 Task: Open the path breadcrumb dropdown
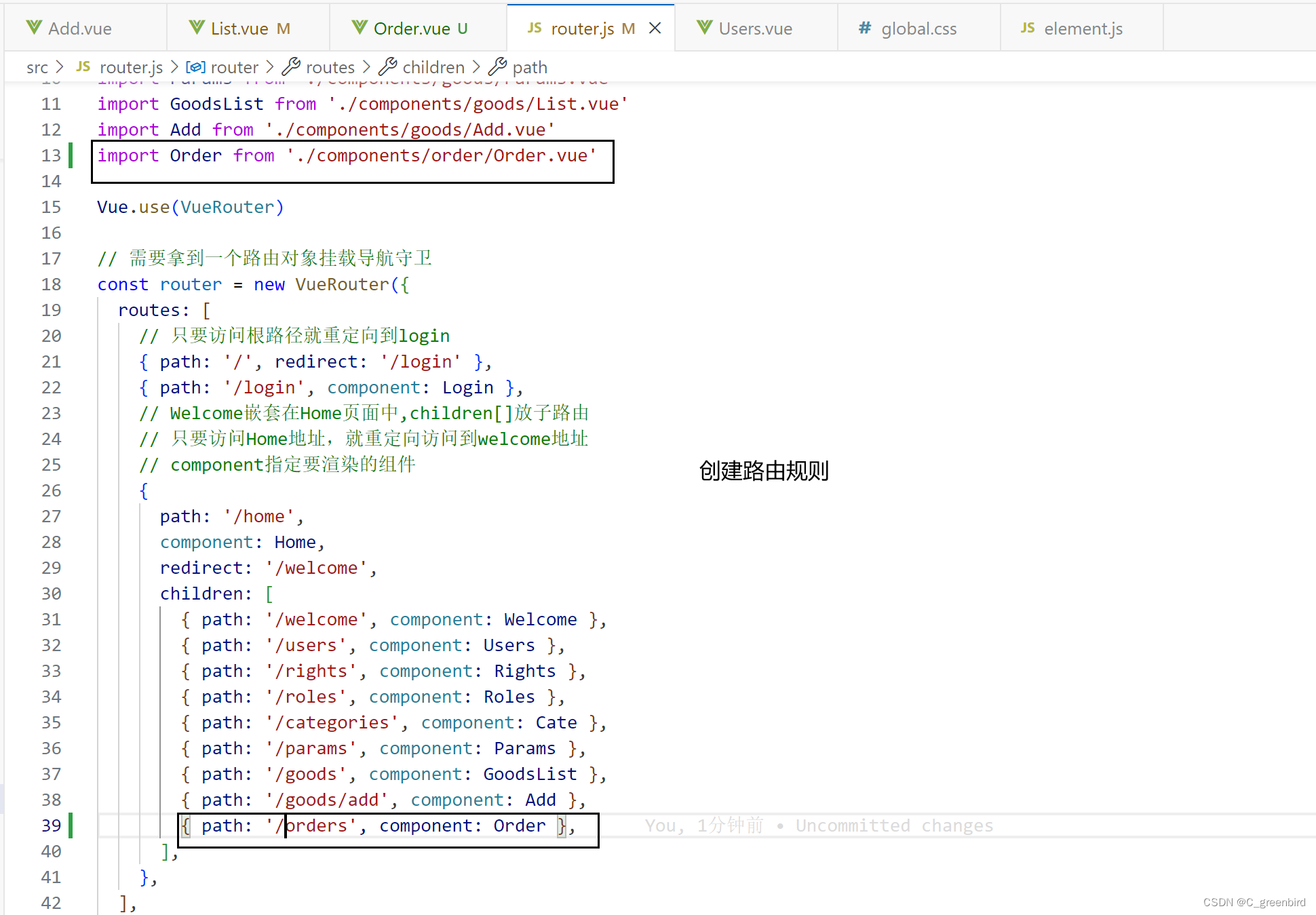point(530,67)
